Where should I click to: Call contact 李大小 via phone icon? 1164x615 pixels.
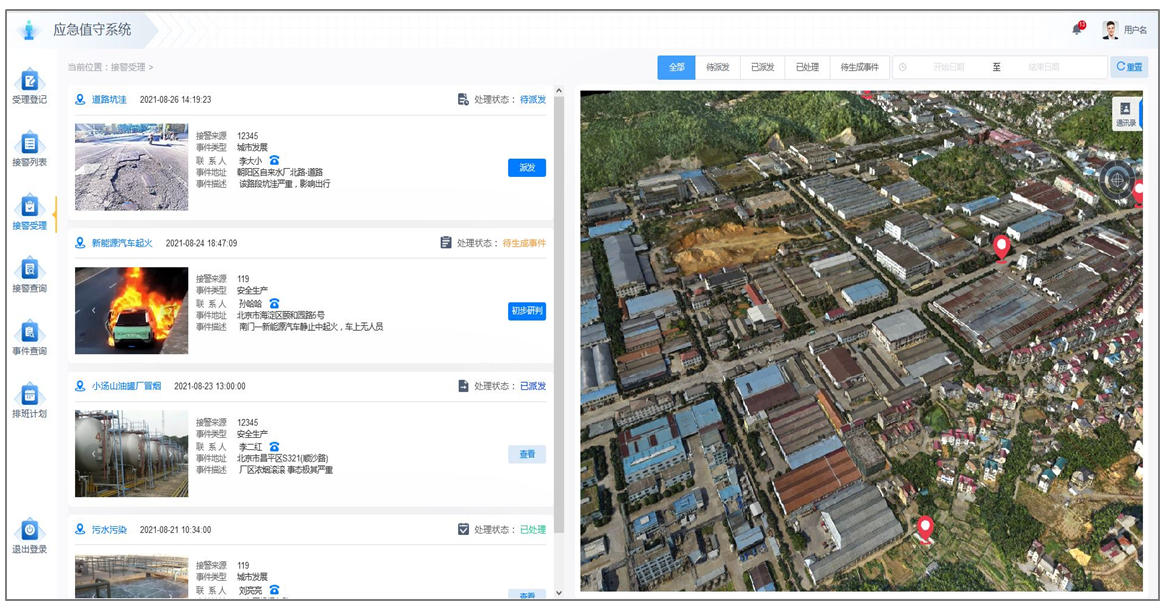[274, 160]
